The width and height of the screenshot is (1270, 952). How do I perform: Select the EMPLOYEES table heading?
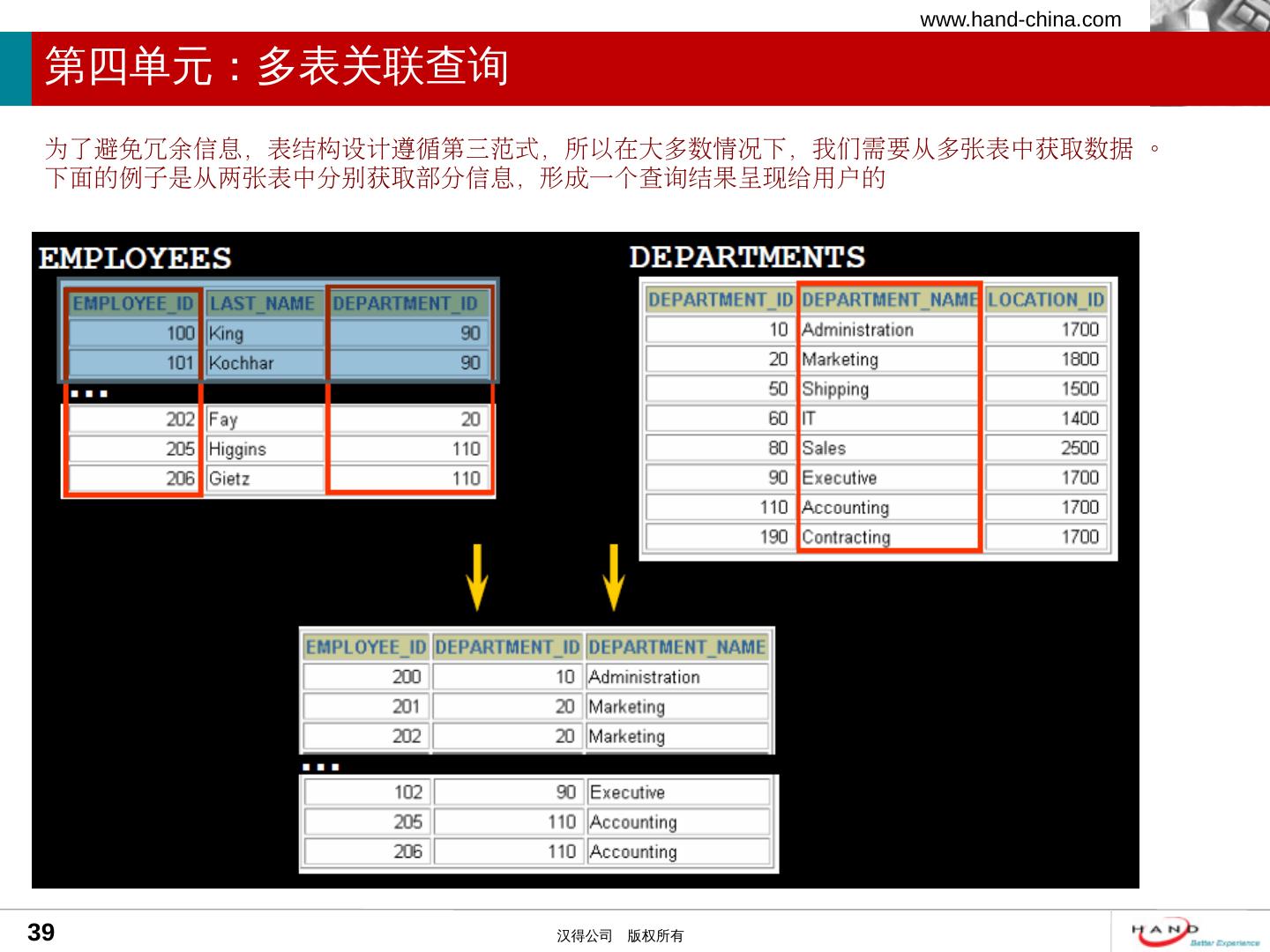coord(135,258)
